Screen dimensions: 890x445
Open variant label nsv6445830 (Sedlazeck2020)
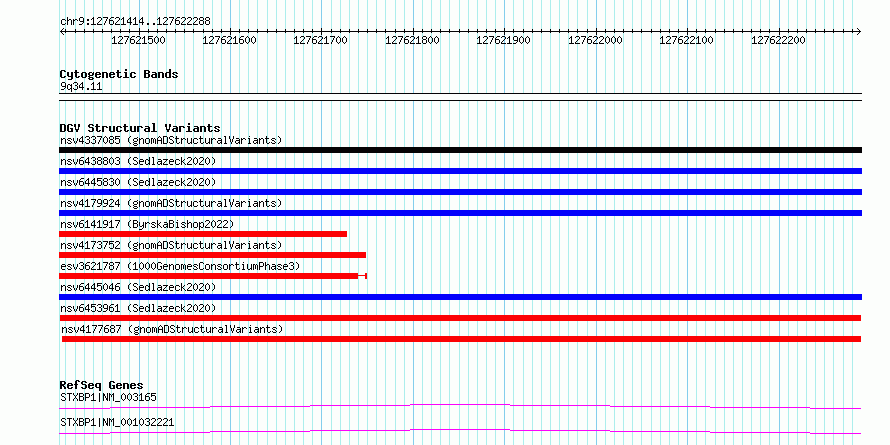pyautogui.click(x=138, y=182)
